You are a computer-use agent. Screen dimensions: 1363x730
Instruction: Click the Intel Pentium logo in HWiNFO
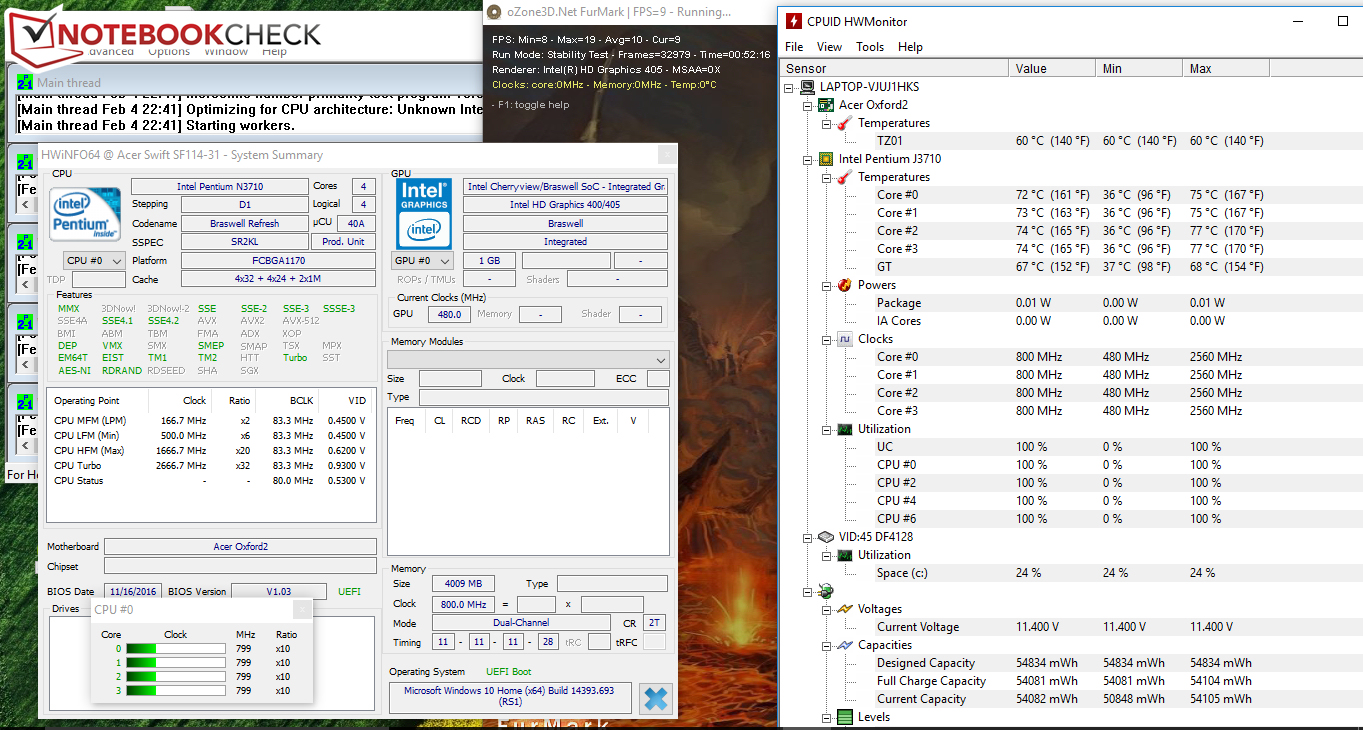tap(86, 215)
